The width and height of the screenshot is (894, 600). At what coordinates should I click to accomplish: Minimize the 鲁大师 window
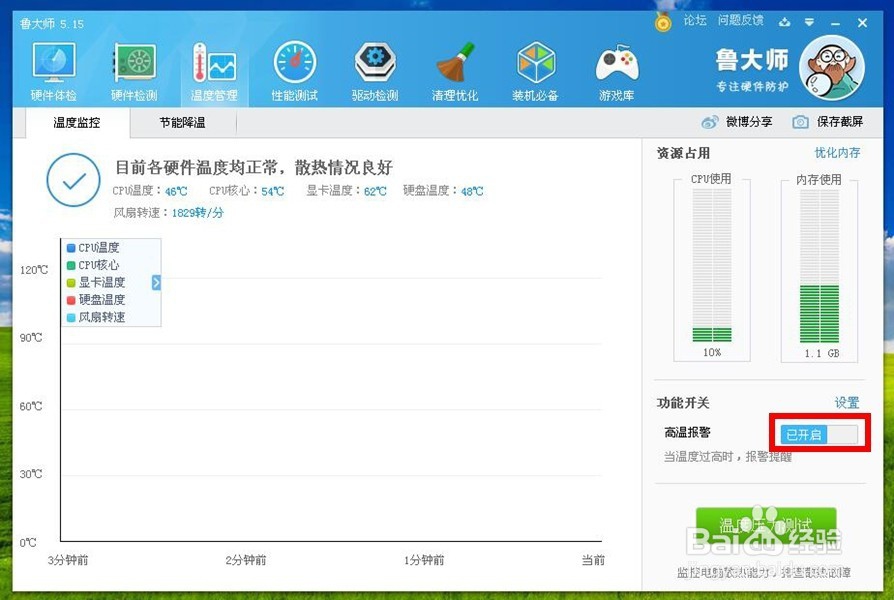tap(836, 23)
